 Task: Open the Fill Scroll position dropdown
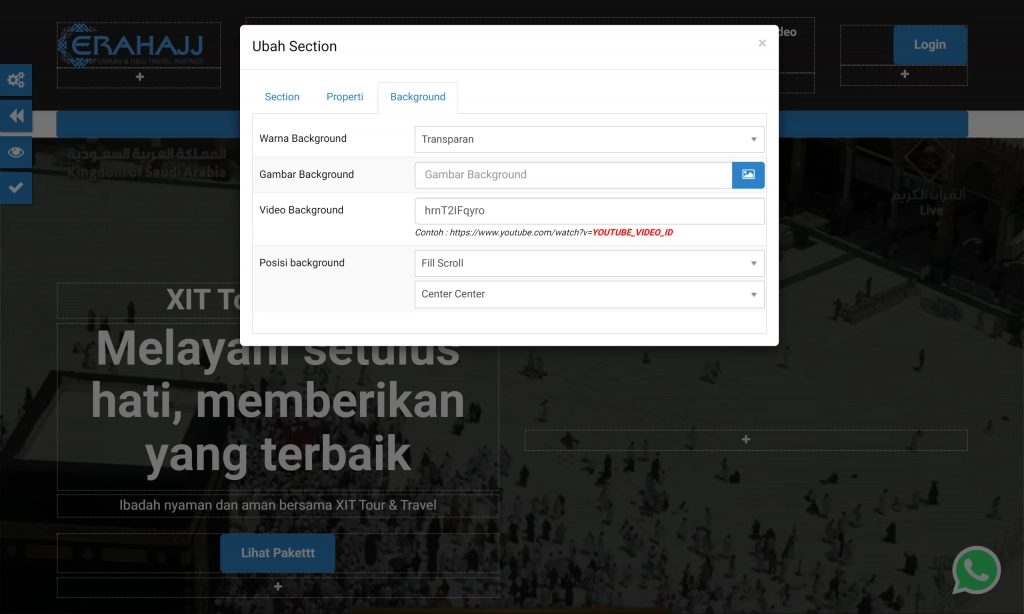(x=589, y=263)
